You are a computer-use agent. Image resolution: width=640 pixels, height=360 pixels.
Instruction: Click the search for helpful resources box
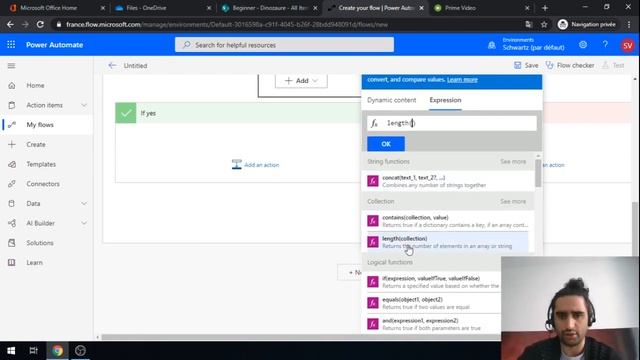pyautogui.click(x=284, y=45)
